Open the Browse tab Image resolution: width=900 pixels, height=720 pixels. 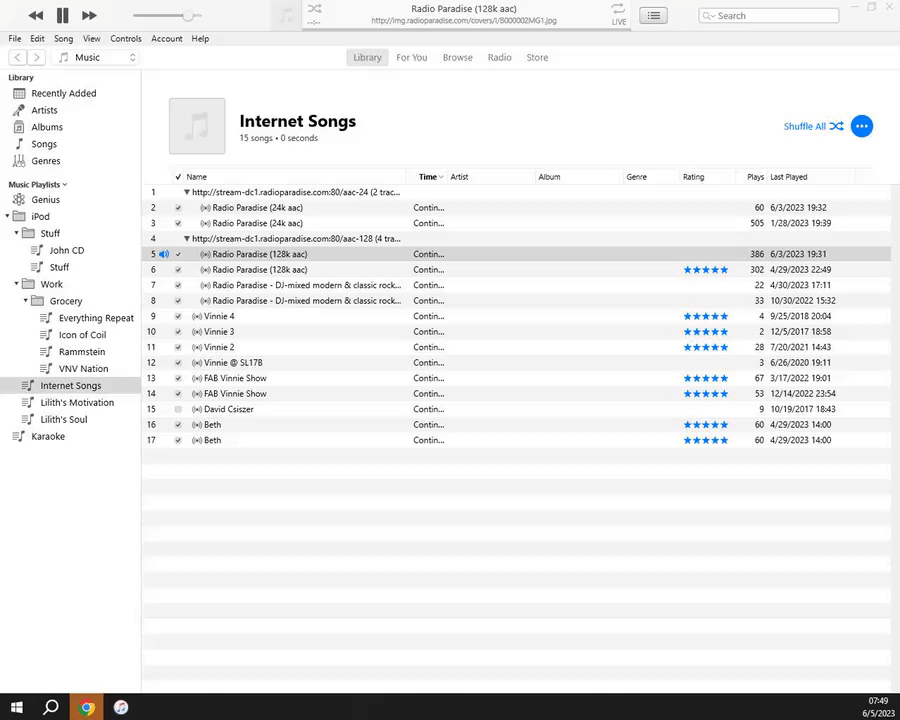tap(457, 57)
